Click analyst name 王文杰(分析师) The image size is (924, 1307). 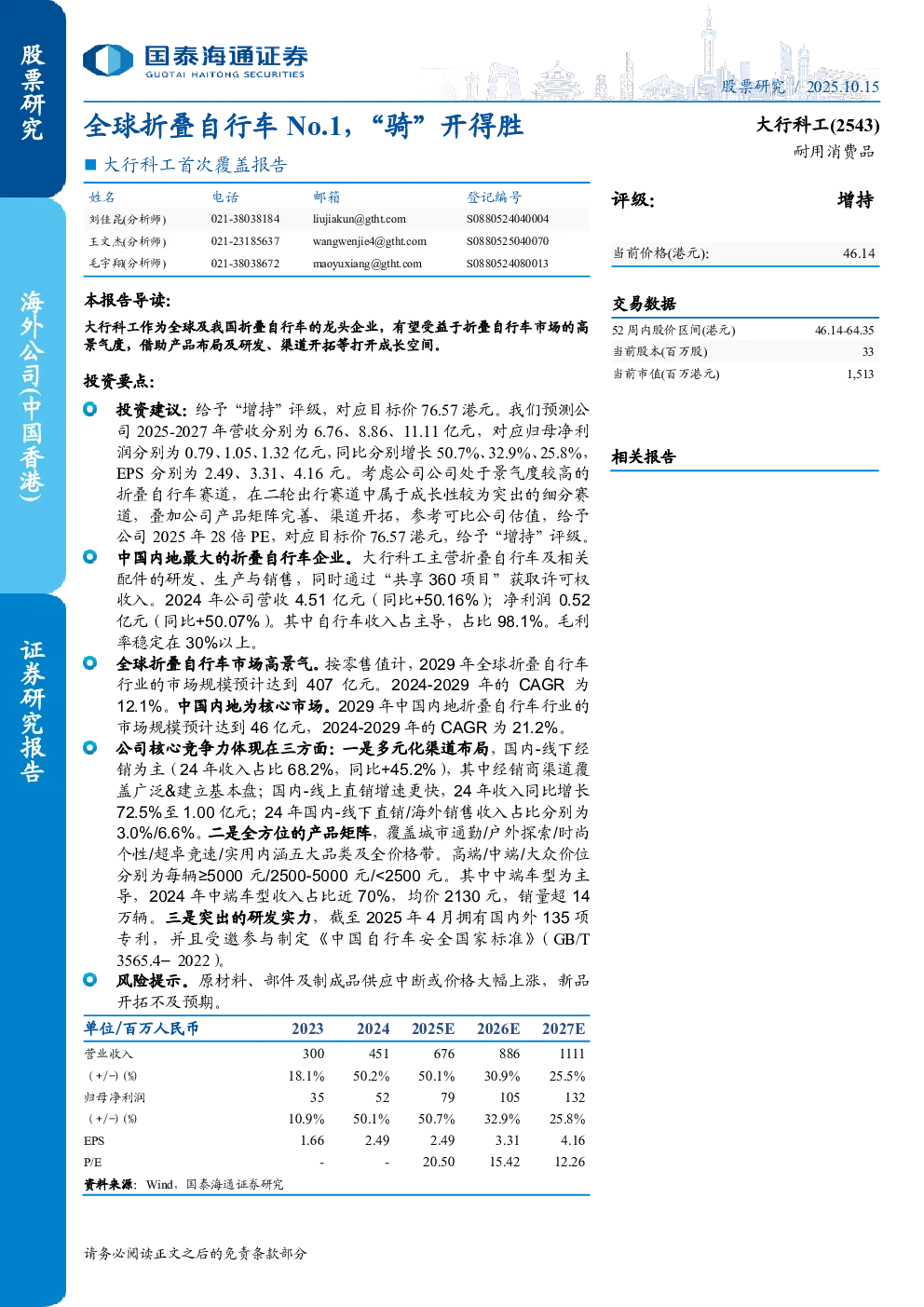(x=128, y=241)
